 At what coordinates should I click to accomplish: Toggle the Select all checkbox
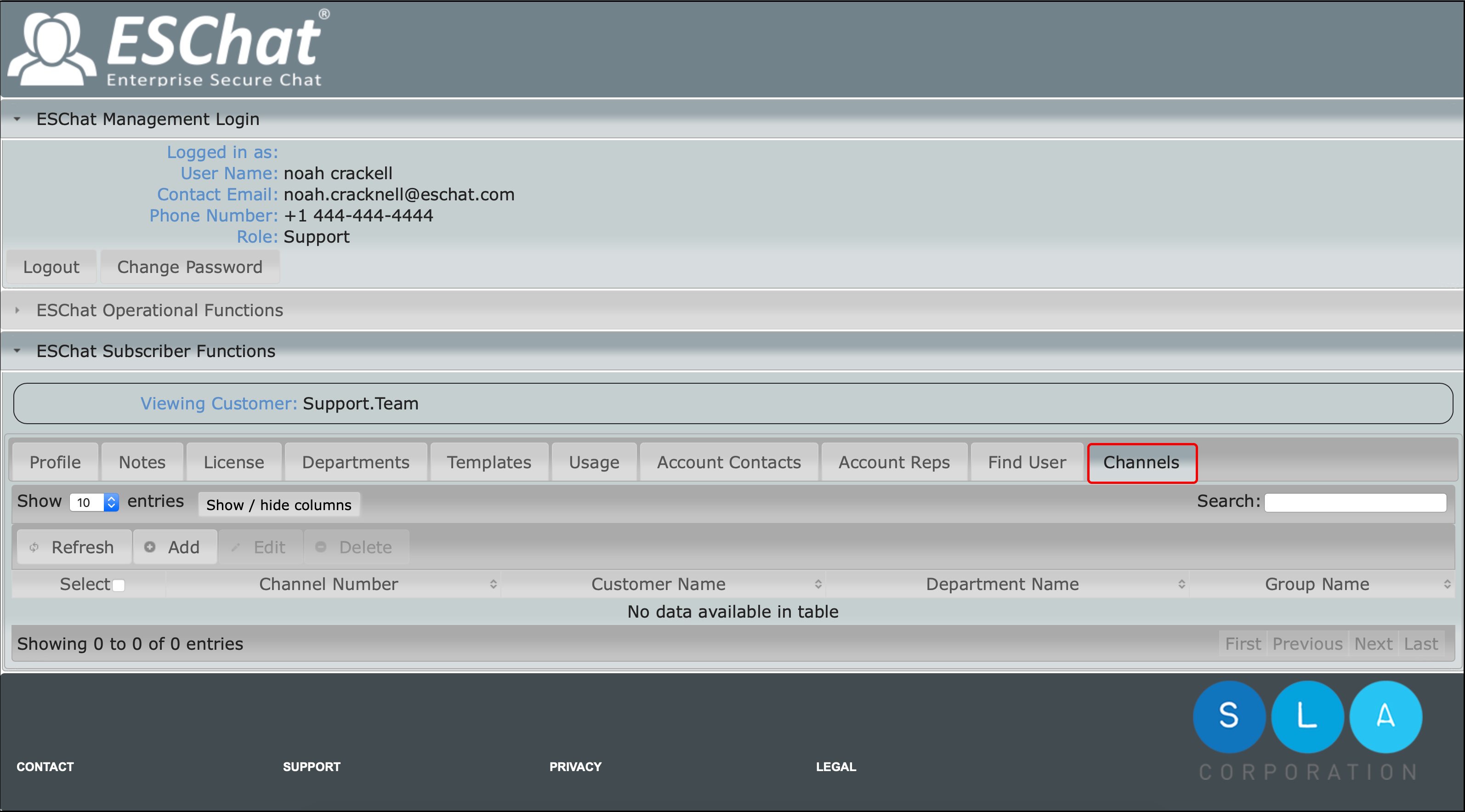[118, 585]
